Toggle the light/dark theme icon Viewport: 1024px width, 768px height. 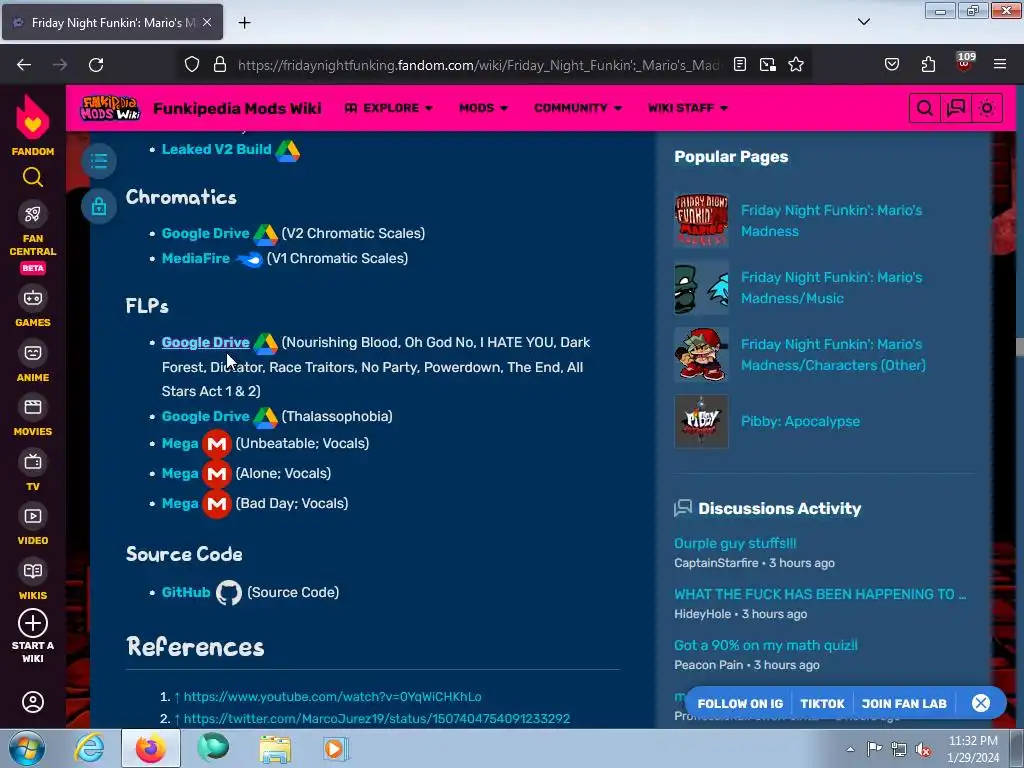coord(987,108)
